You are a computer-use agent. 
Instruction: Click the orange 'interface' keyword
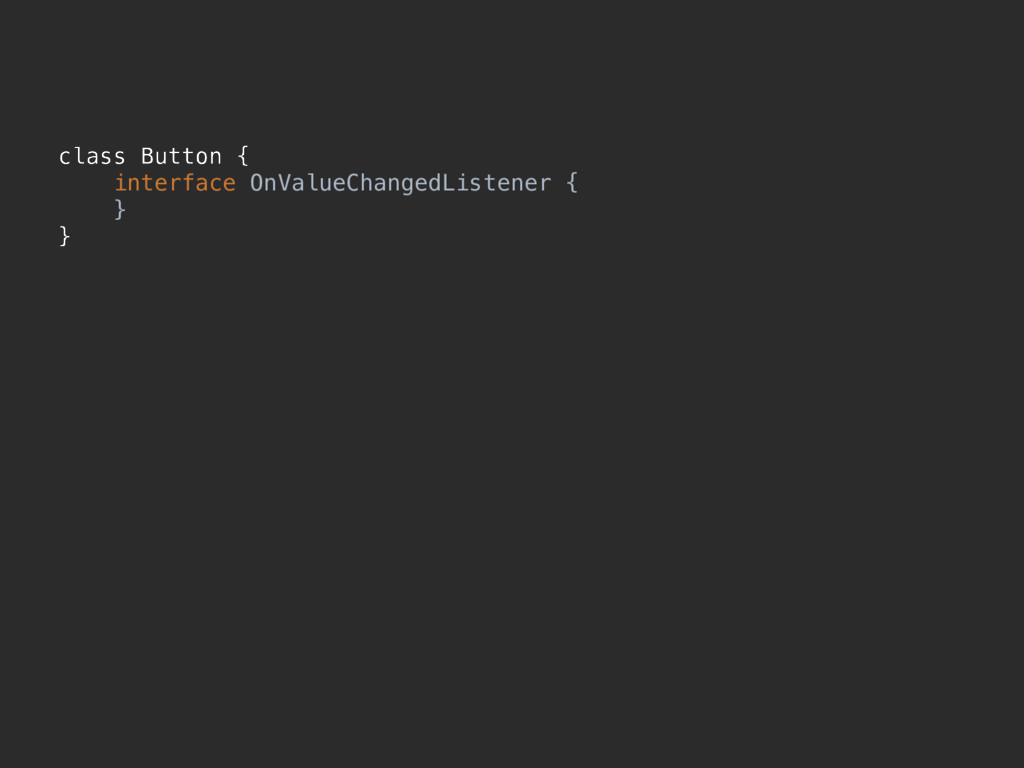click(x=175, y=183)
